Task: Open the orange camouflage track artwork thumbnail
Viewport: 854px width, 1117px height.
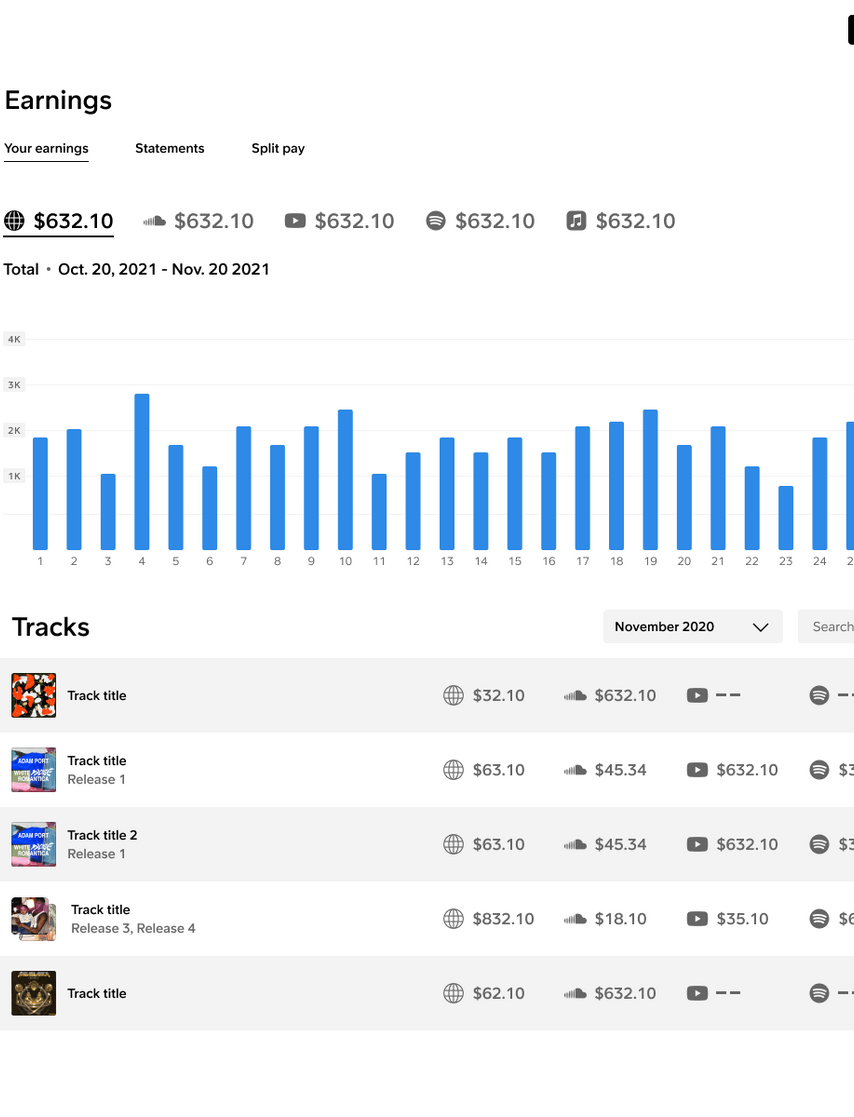Action: tap(33, 695)
